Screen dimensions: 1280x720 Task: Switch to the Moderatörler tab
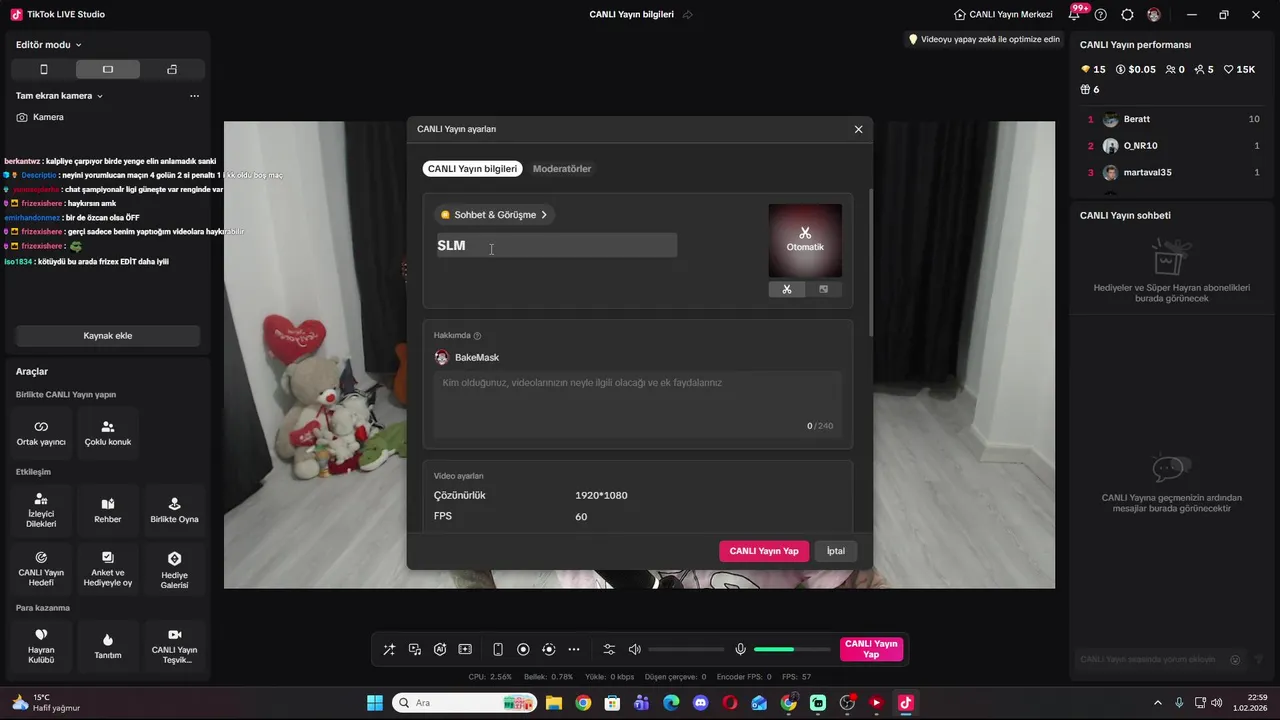click(562, 169)
